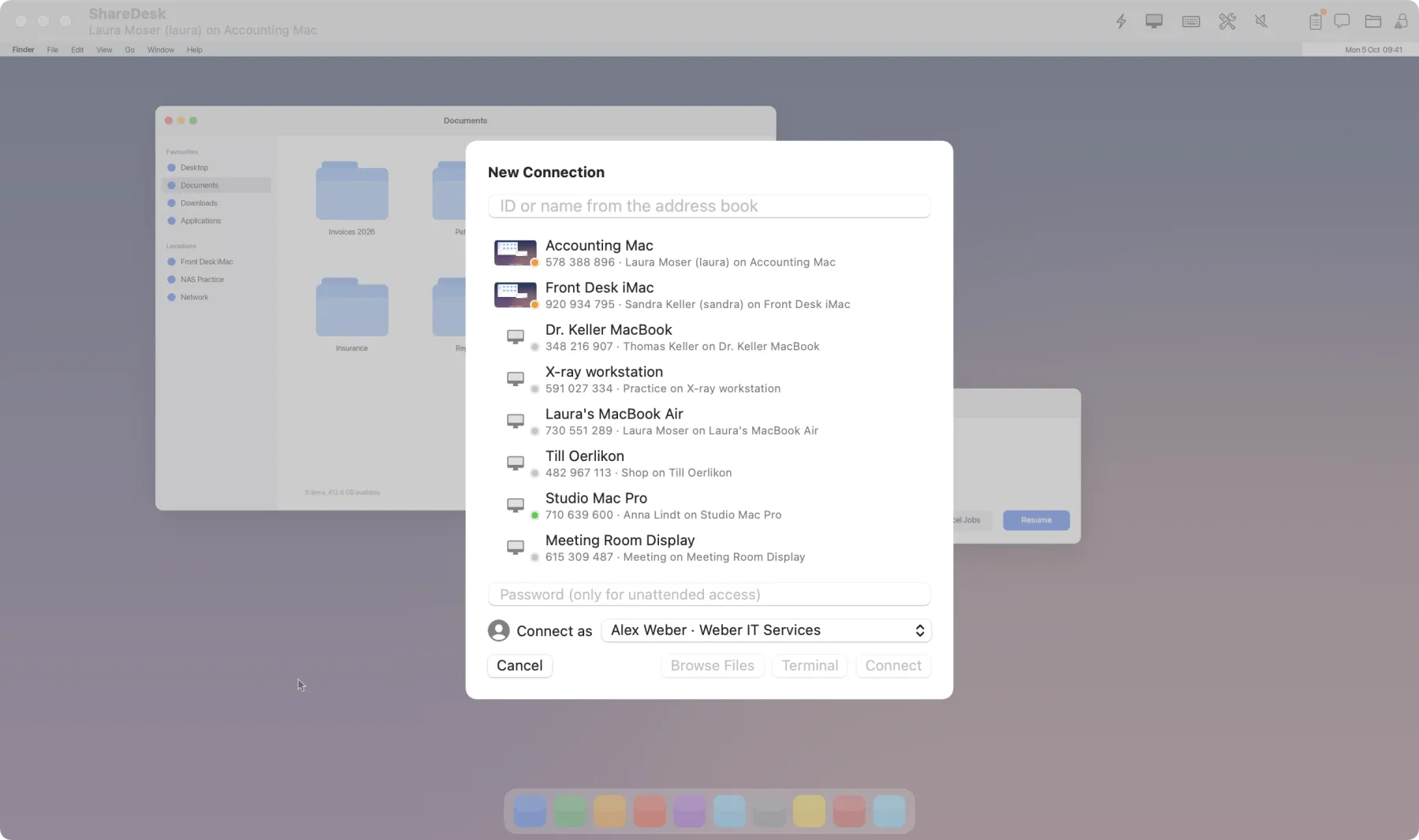Click the Cancel button in New Connection
Screen dimensions: 1419x840
(x=520, y=666)
